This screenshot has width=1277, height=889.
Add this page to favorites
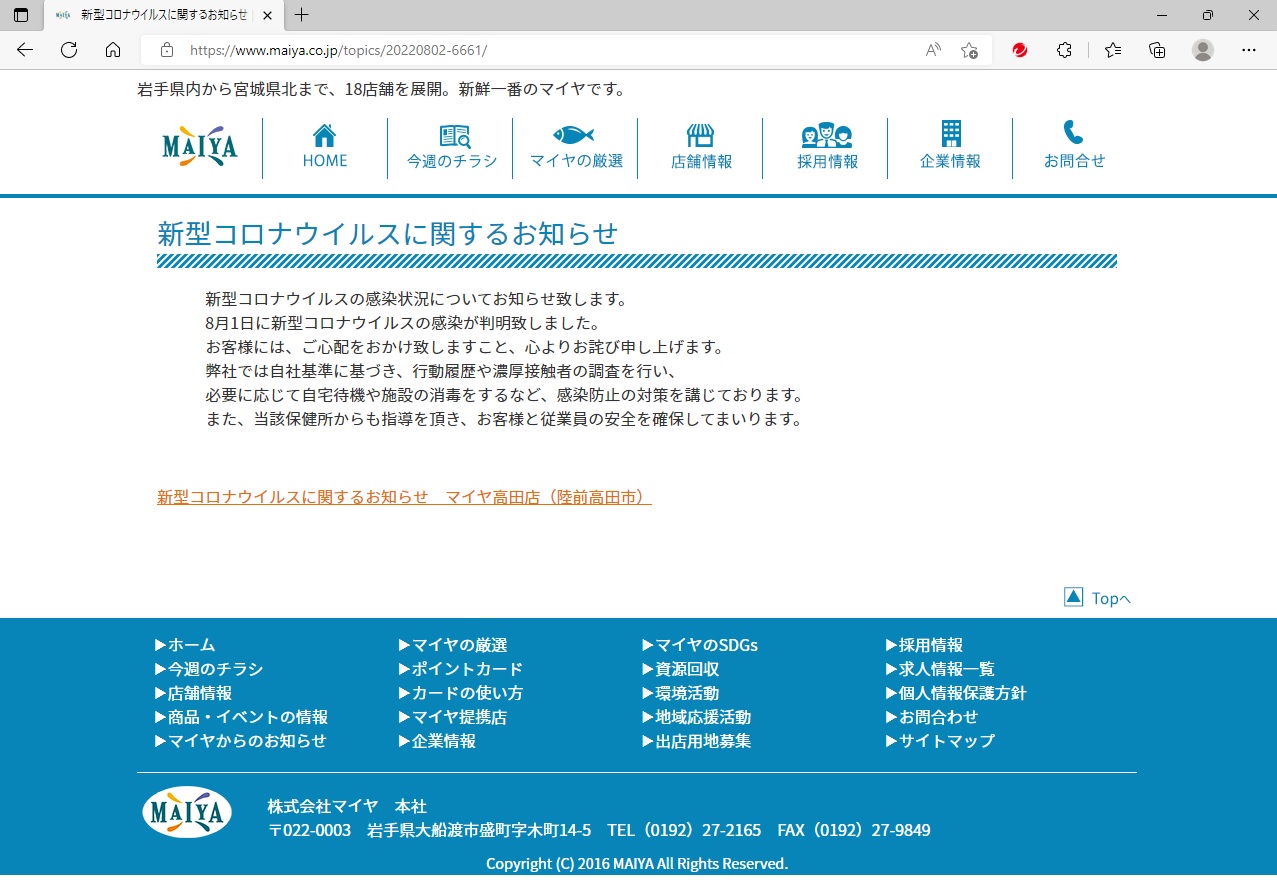tap(968, 50)
